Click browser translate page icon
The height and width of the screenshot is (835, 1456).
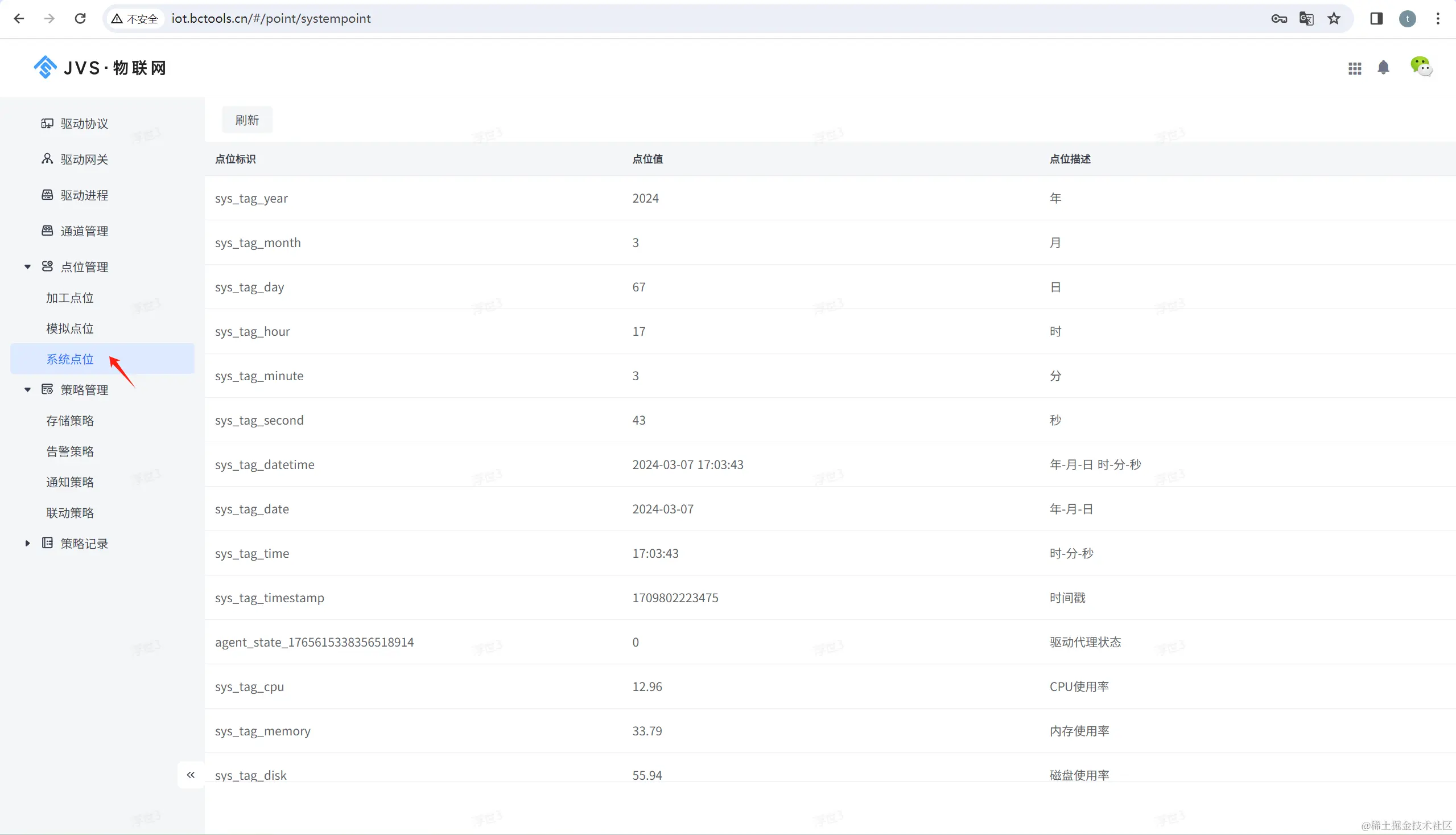tap(1306, 19)
